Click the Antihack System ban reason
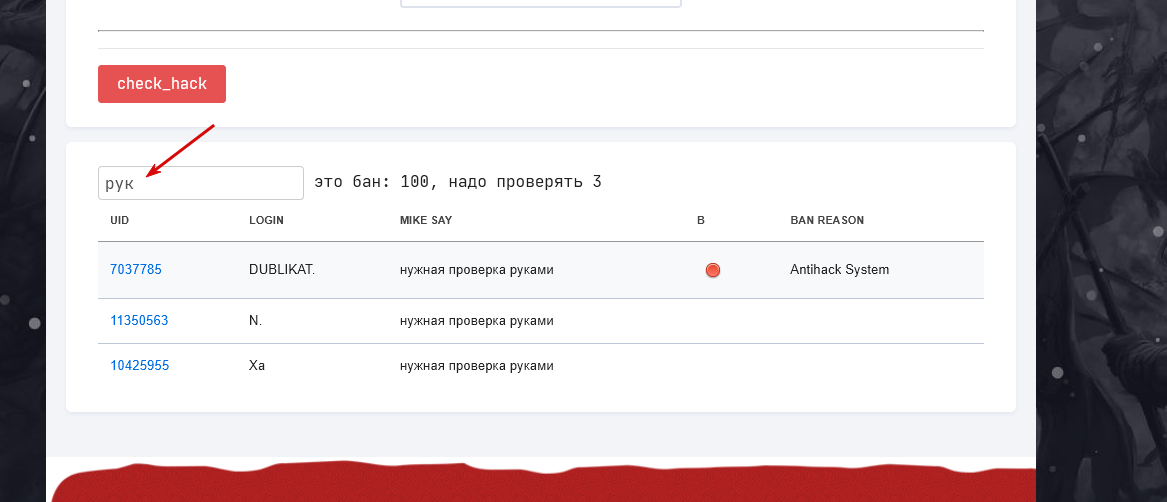This screenshot has width=1167, height=502. pos(840,270)
